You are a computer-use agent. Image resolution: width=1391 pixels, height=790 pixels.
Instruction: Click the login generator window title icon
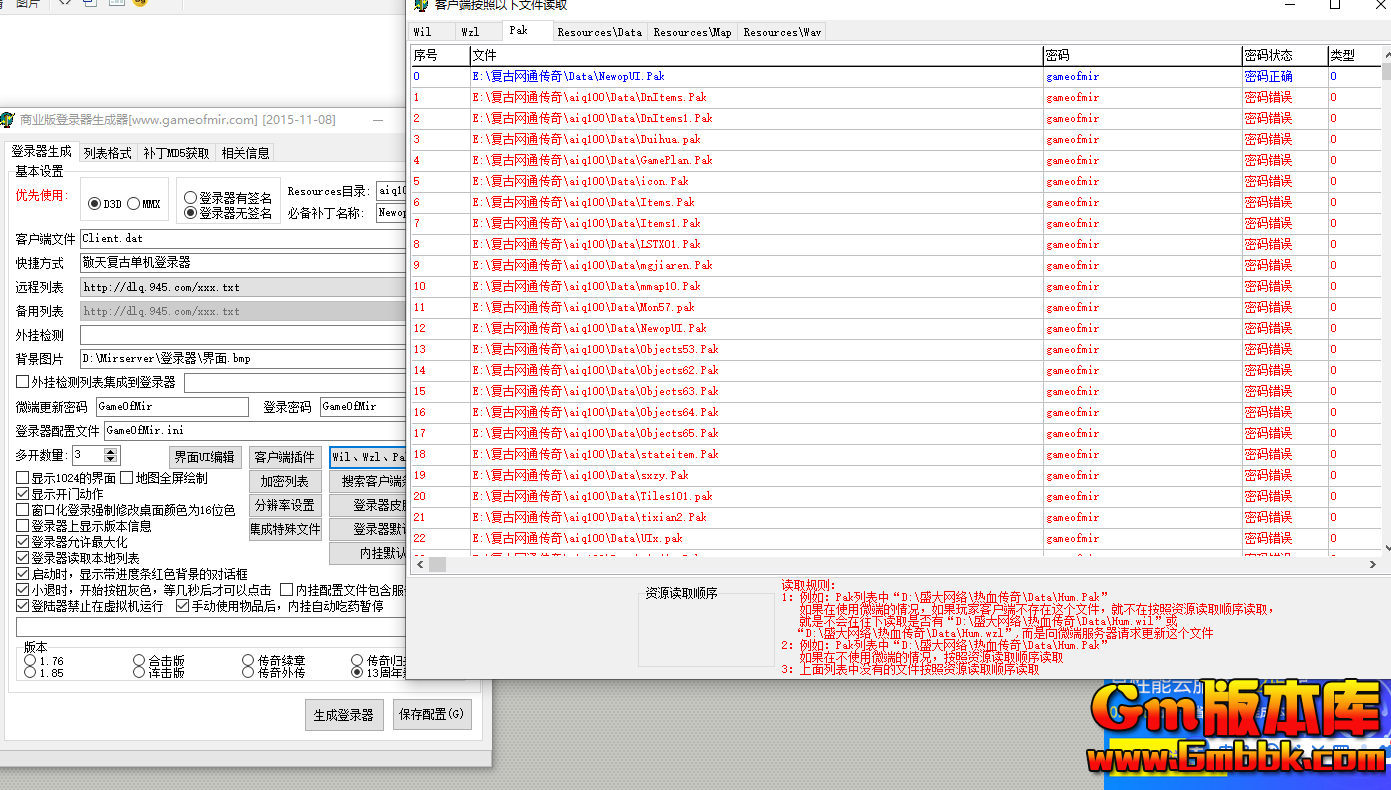click(x=9, y=120)
